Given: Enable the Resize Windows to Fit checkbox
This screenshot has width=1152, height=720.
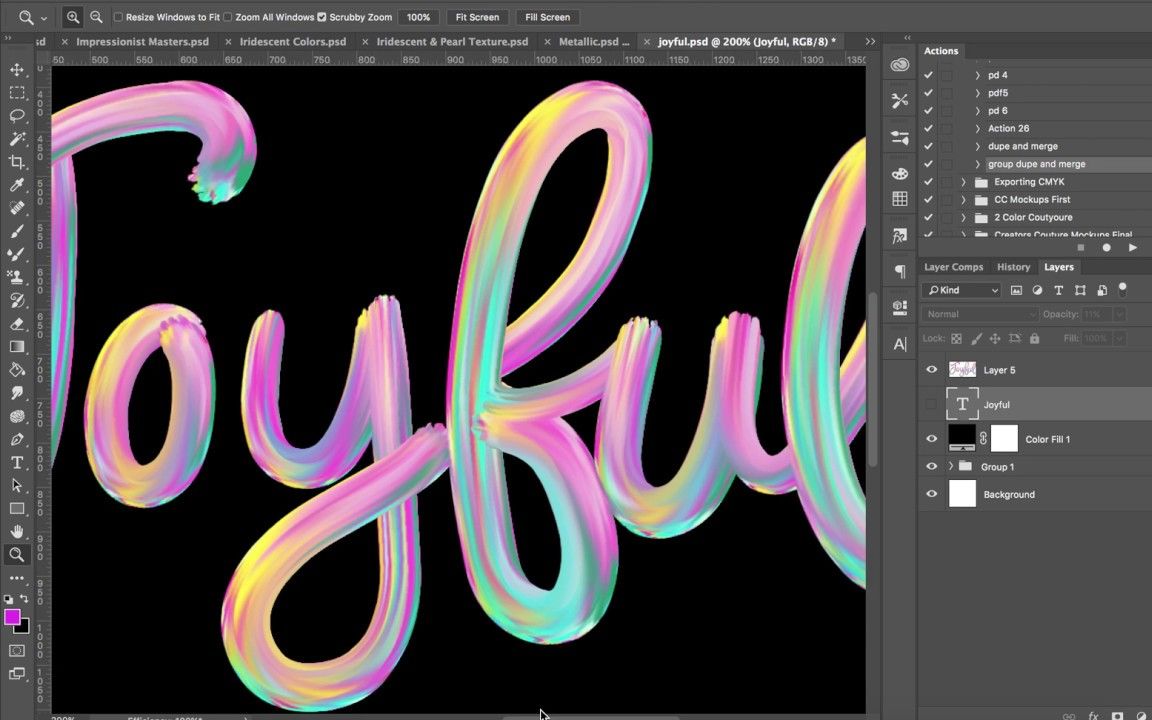Looking at the screenshot, I should [117, 17].
